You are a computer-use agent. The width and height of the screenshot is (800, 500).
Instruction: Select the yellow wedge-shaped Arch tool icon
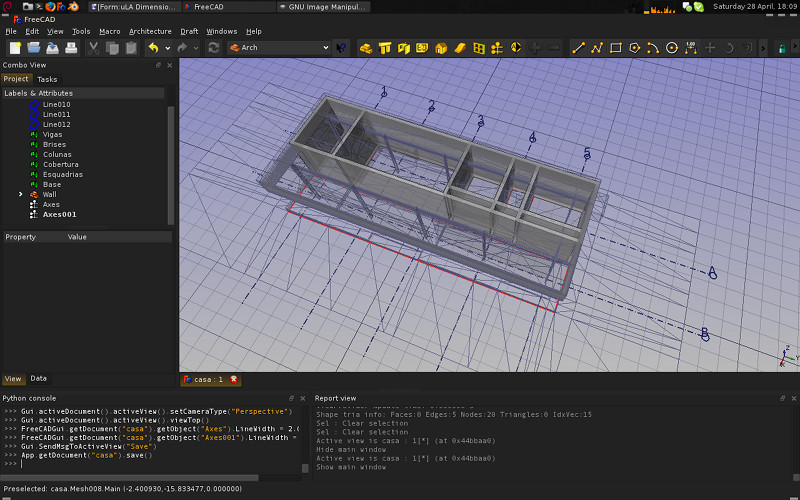point(460,48)
